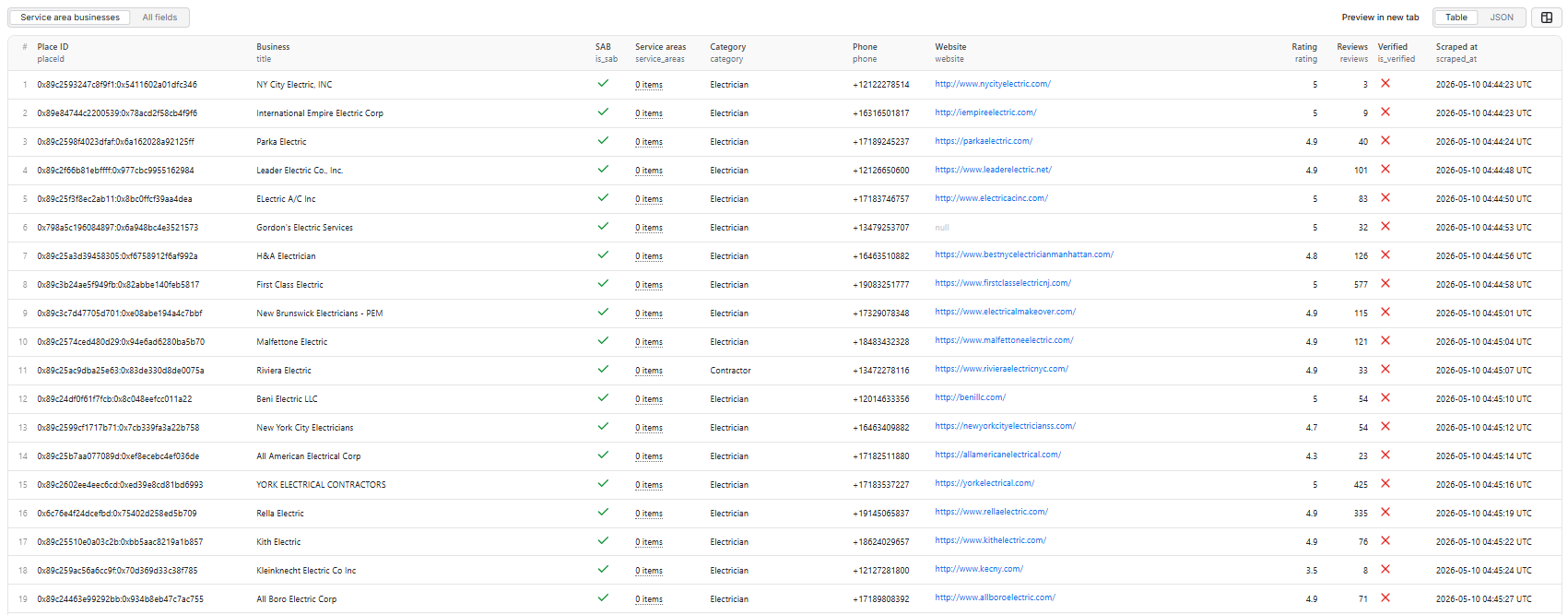The image size is (1568, 615).
Task: Select business name Malfettone Electric
Action: coord(292,342)
